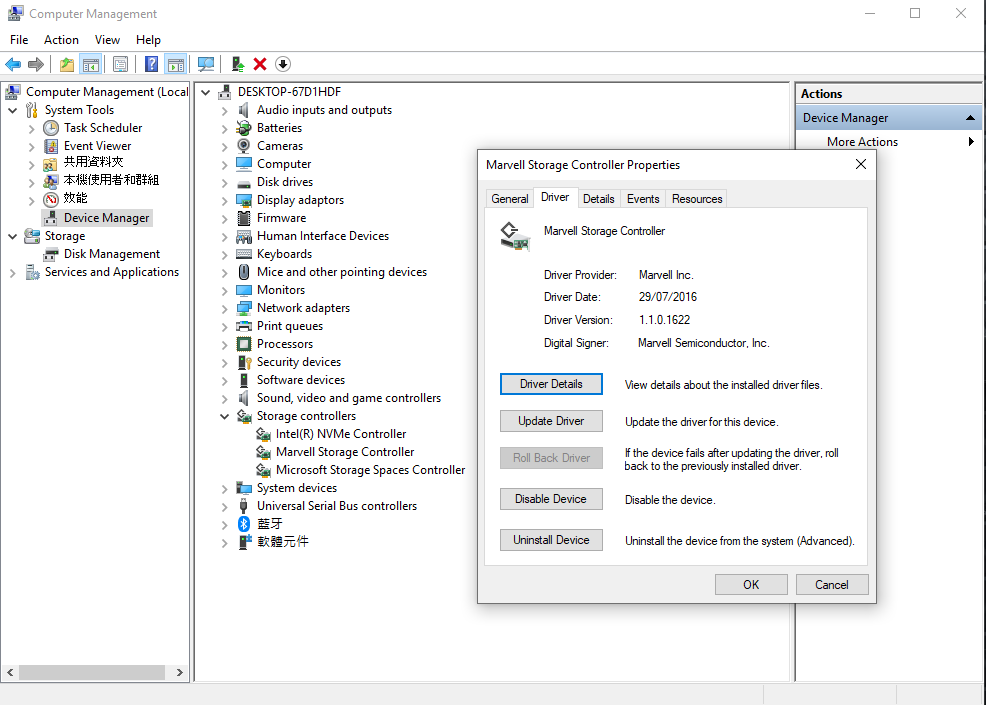Click the Up one level folder icon
Viewport: 986px width, 705px height.
66,64
